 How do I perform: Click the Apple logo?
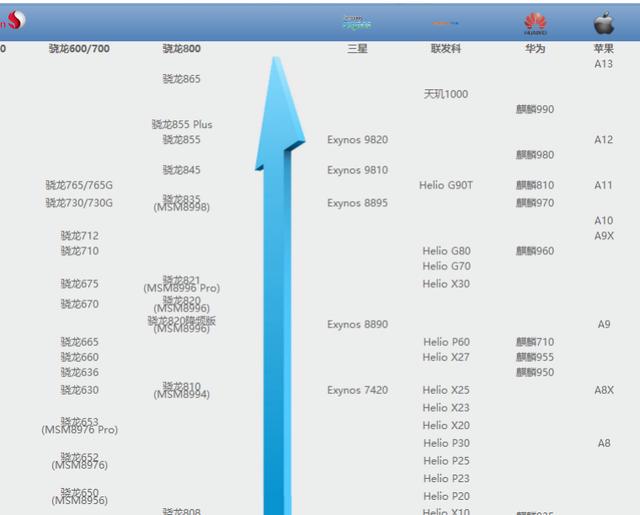tap(604, 23)
